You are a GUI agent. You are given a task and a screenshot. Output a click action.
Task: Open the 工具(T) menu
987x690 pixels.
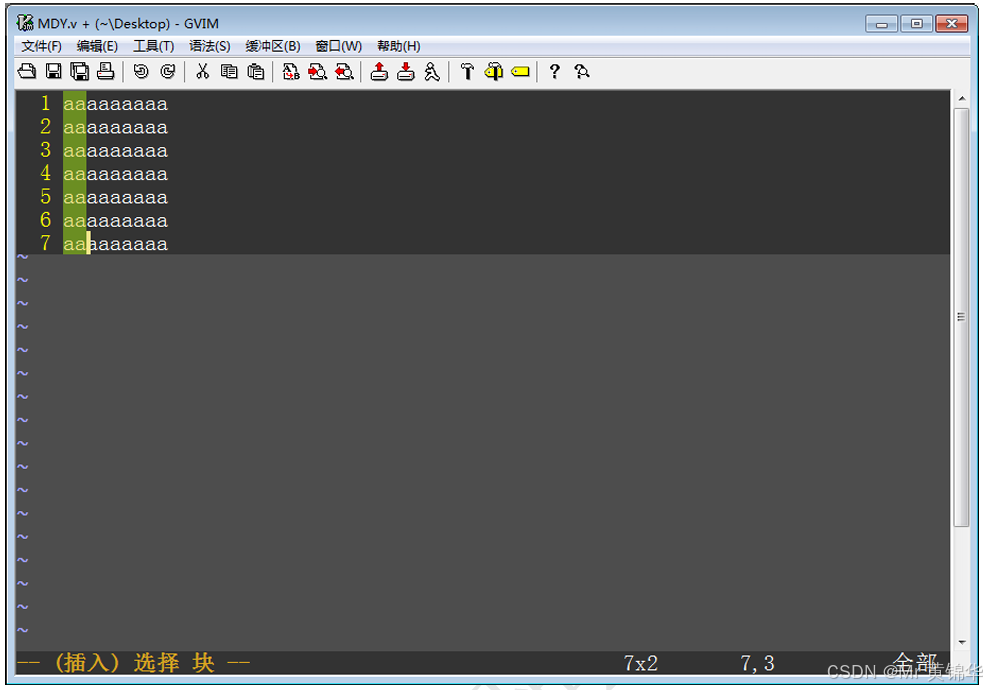click(153, 46)
